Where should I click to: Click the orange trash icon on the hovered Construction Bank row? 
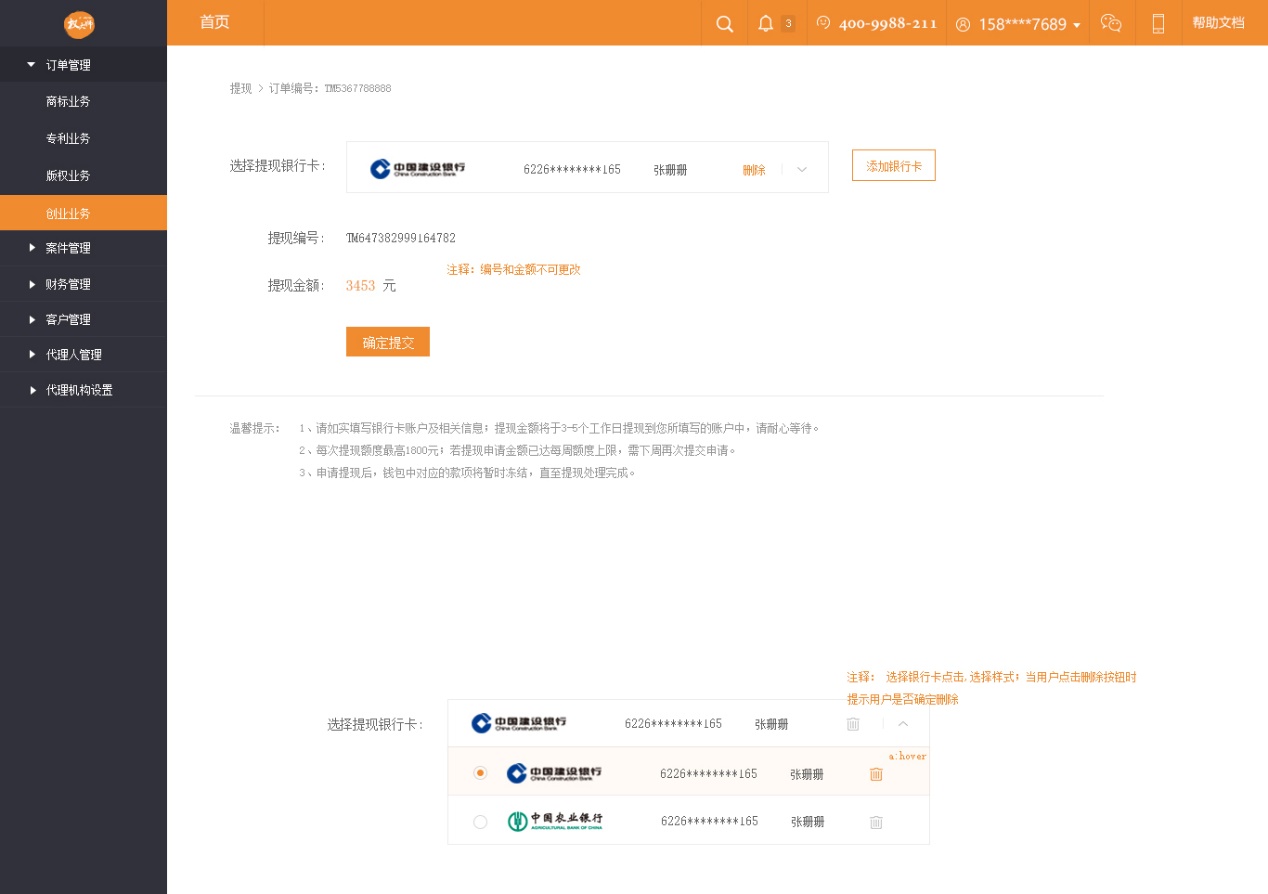[876, 773]
